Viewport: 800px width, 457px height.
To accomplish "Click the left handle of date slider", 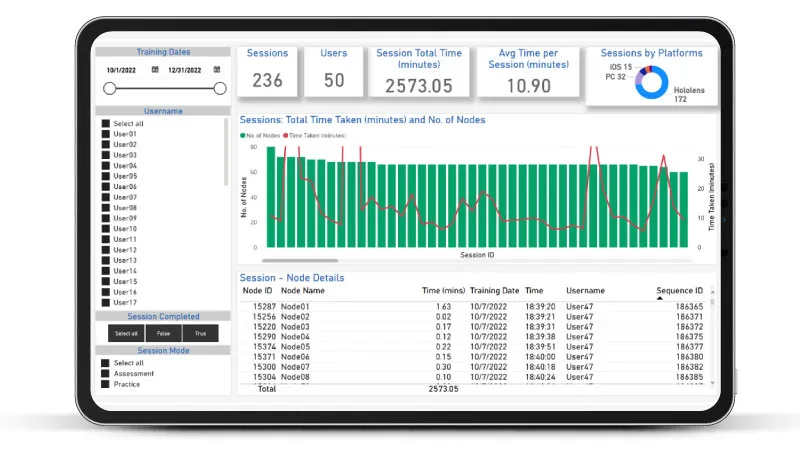I will [110, 89].
